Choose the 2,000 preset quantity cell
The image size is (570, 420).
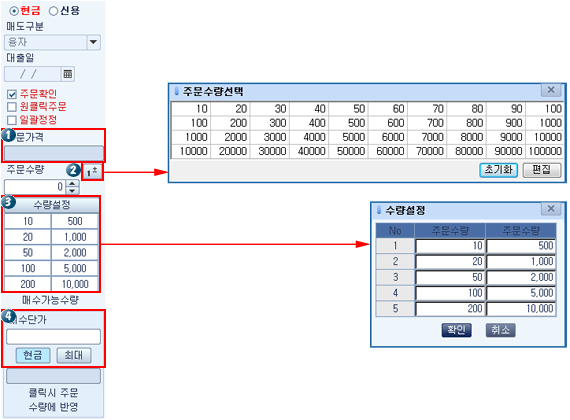pos(75,253)
